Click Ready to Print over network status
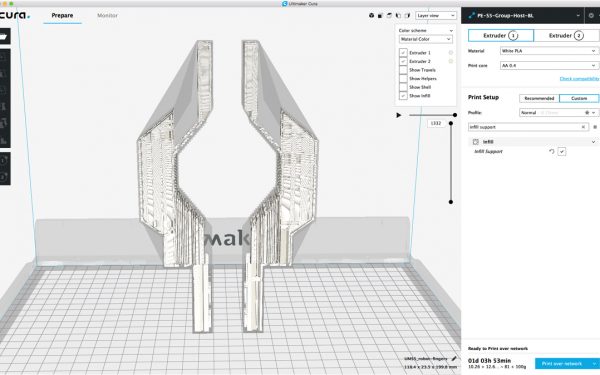Viewport: 600px width, 375px height. pos(498,349)
